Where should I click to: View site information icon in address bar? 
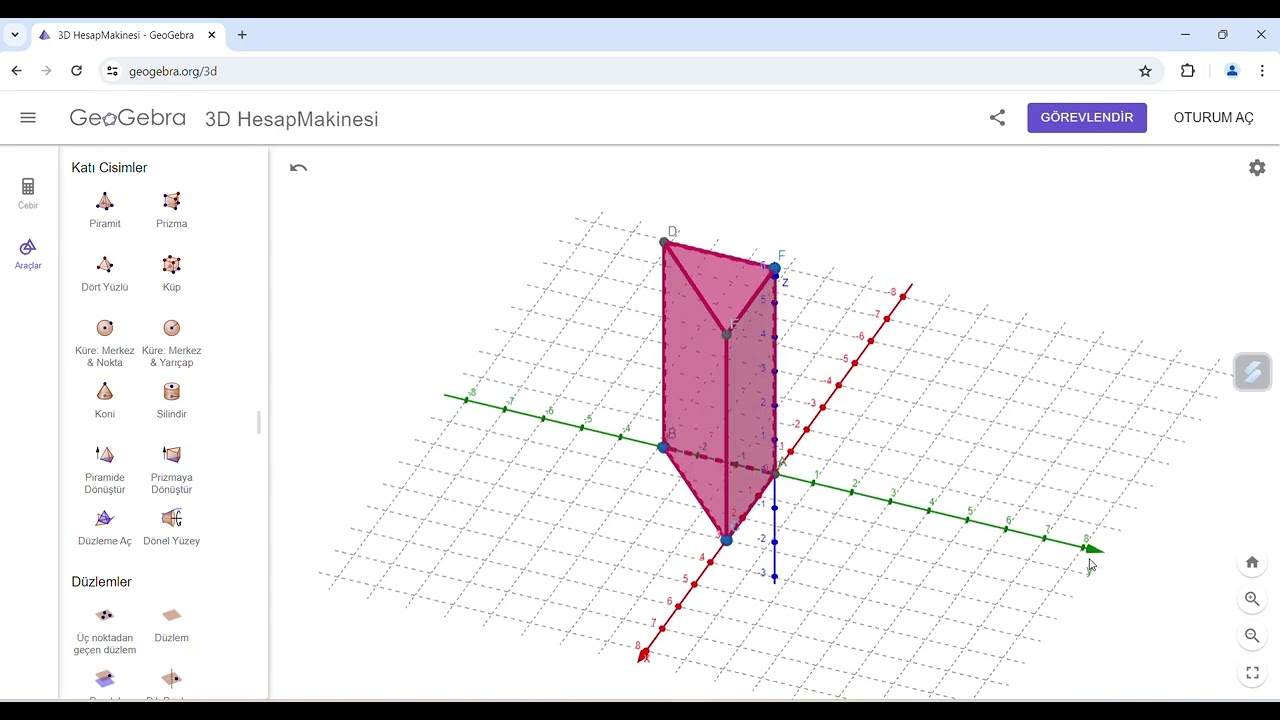[112, 71]
